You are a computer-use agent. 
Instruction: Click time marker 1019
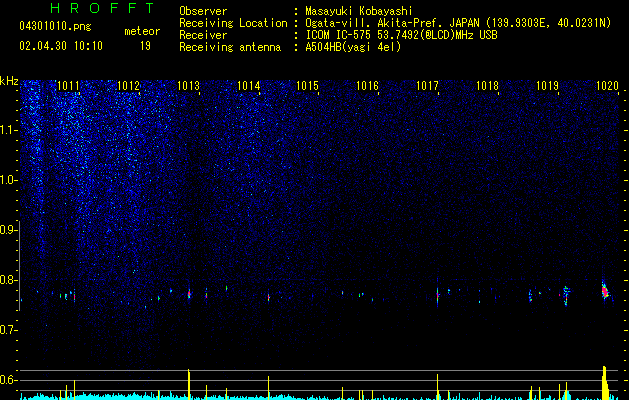point(548,85)
